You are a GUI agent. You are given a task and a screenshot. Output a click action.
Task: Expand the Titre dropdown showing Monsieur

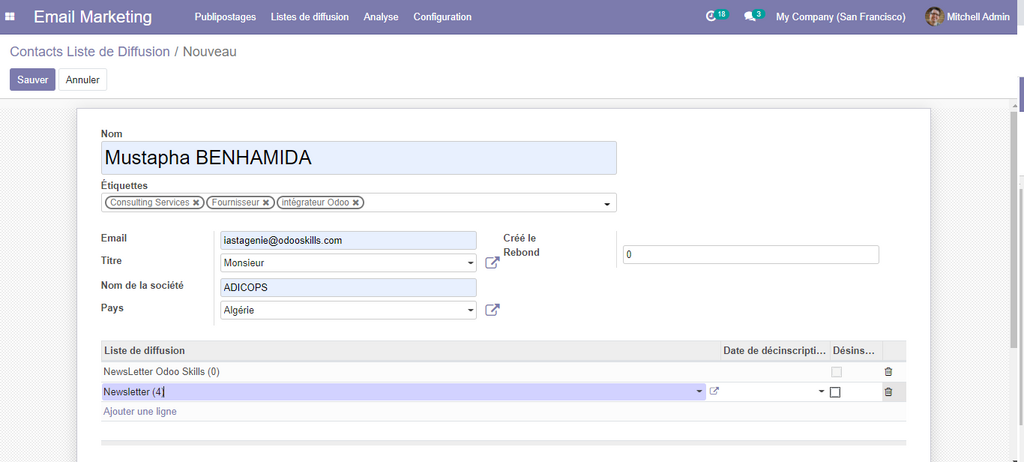pyautogui.click(x=470, y=264)
